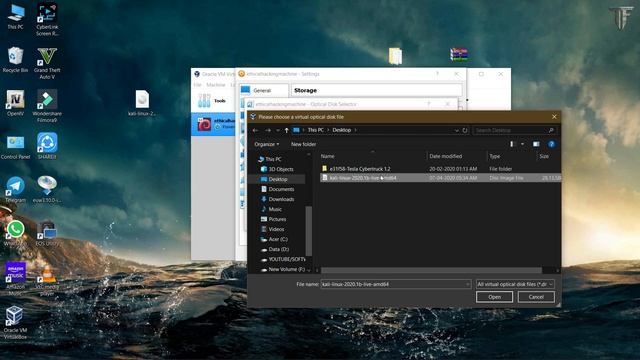Viewport: 640px width, 360px height.
Task: Select the This PC desktop icon
Action: tap(15, 17)
